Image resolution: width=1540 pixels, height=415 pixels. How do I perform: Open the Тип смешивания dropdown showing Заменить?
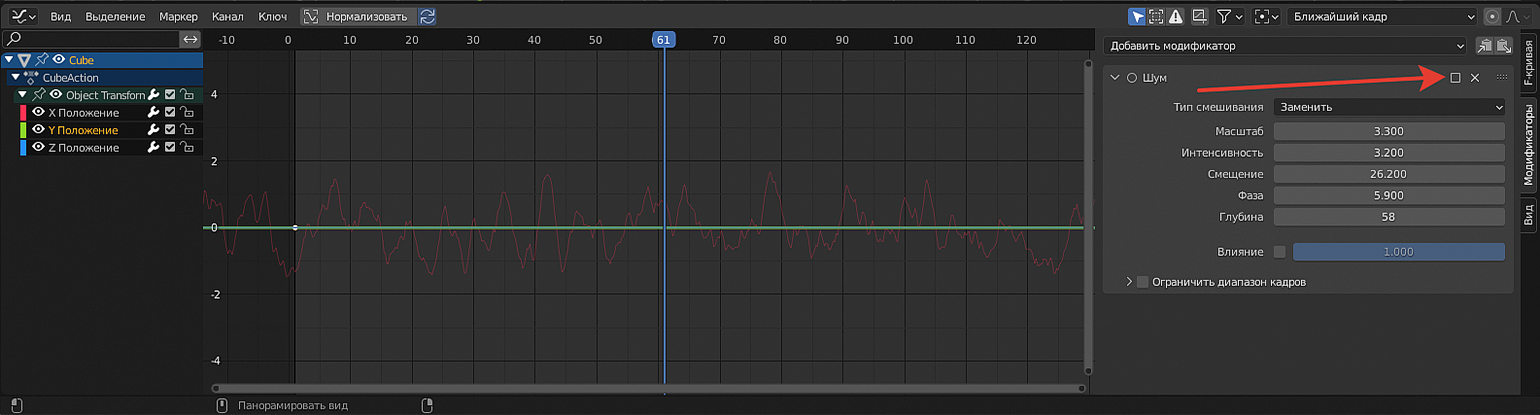[1389, 107]
